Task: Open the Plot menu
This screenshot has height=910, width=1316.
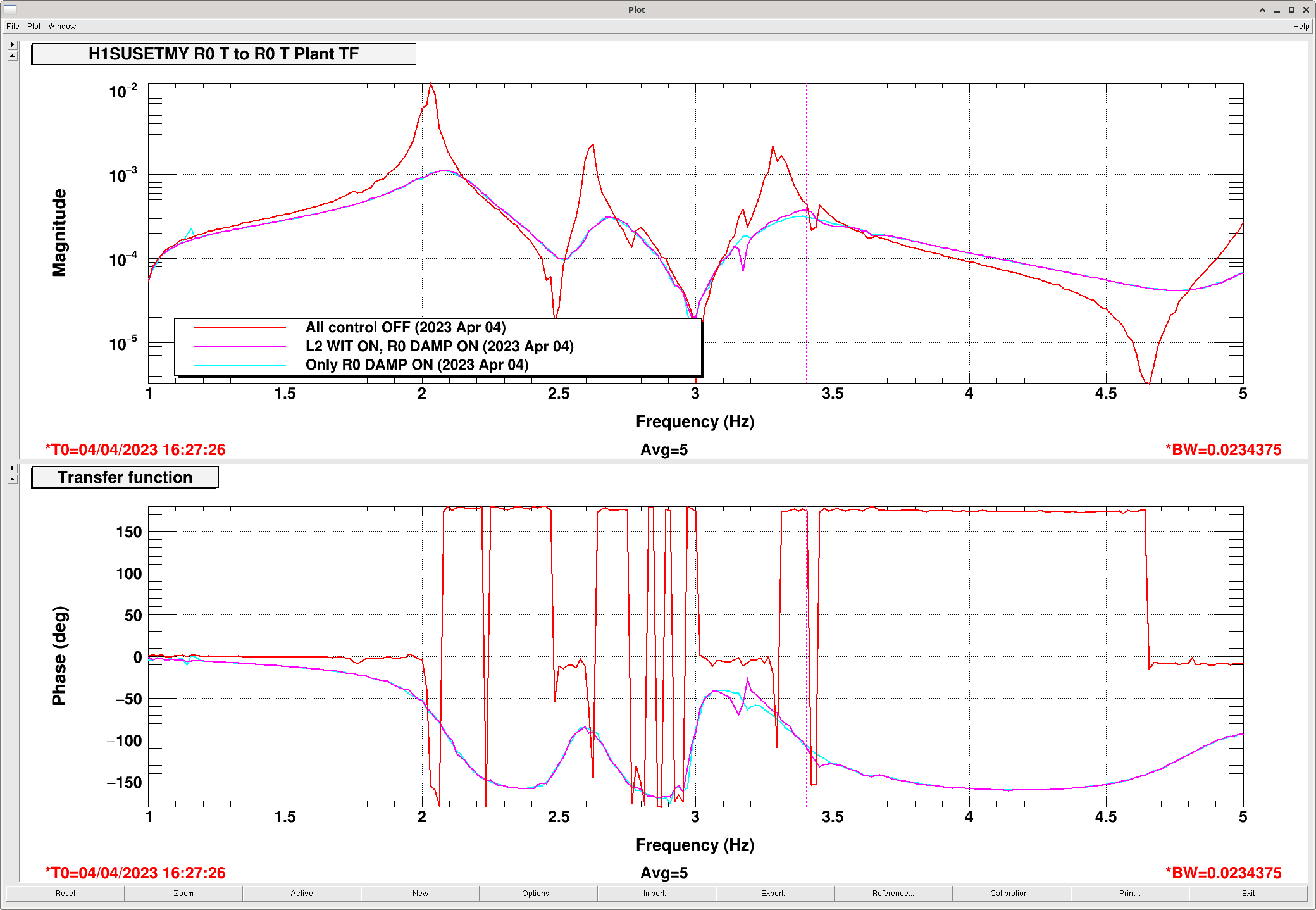Action: 34,26
